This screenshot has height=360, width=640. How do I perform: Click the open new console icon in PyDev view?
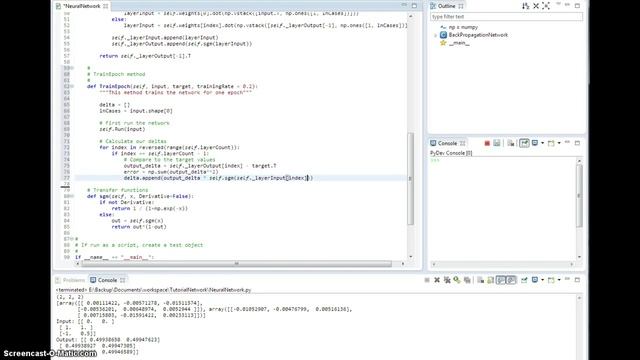click(551, 143)
